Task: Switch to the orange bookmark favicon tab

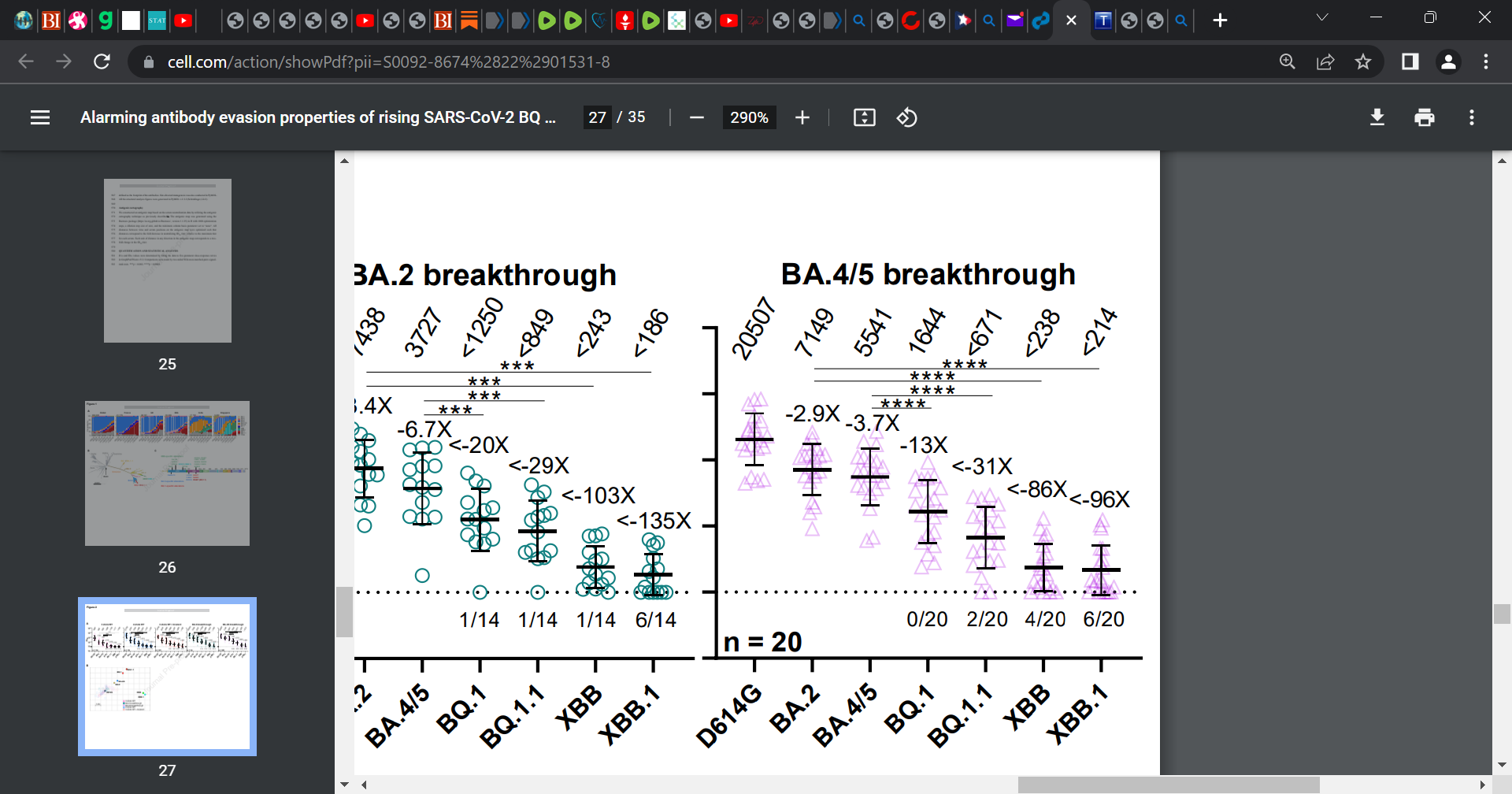Action: (469, 20)
